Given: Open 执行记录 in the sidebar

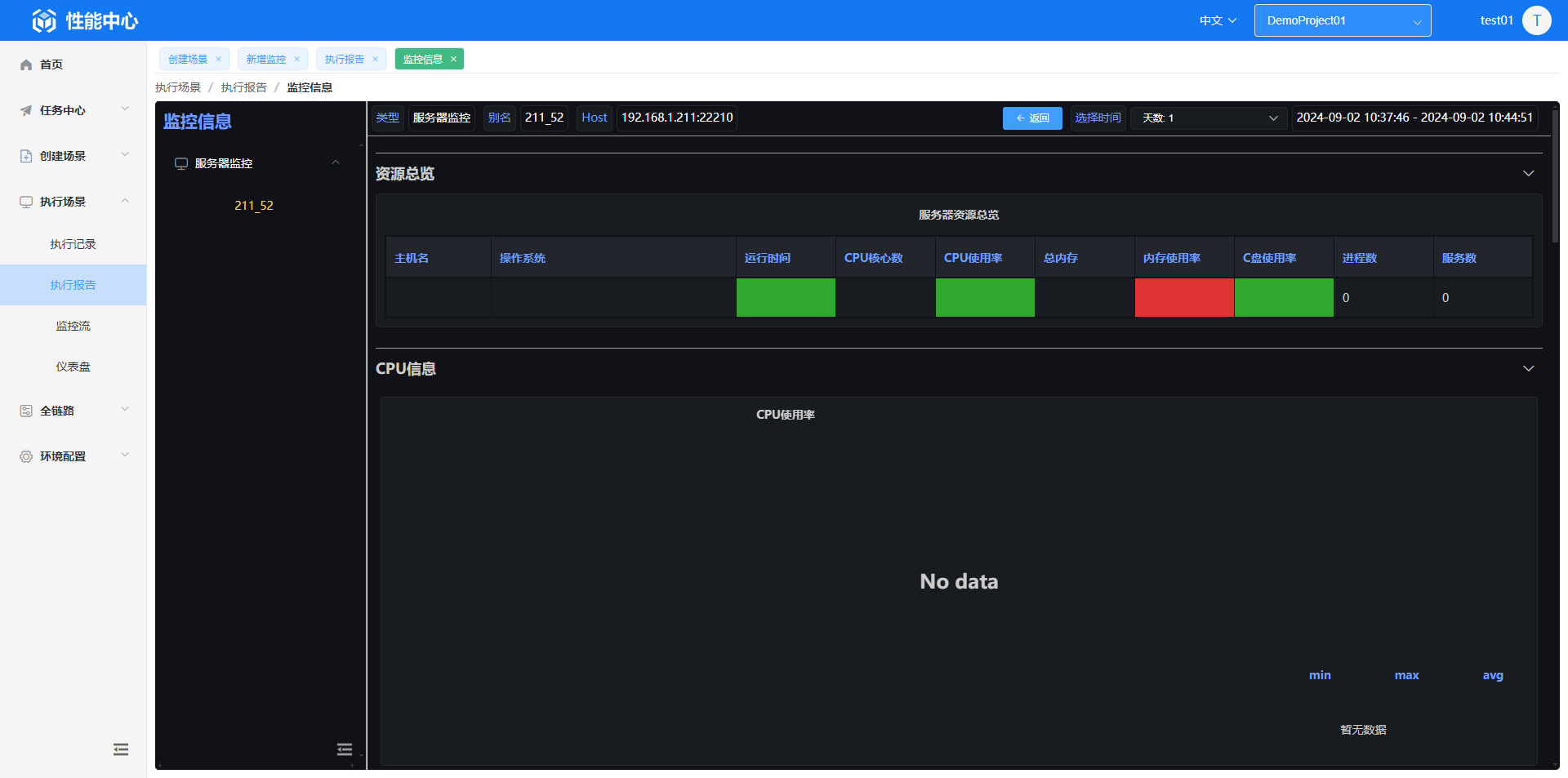Looking at the screenshot, I should click(x=73, y=244).
